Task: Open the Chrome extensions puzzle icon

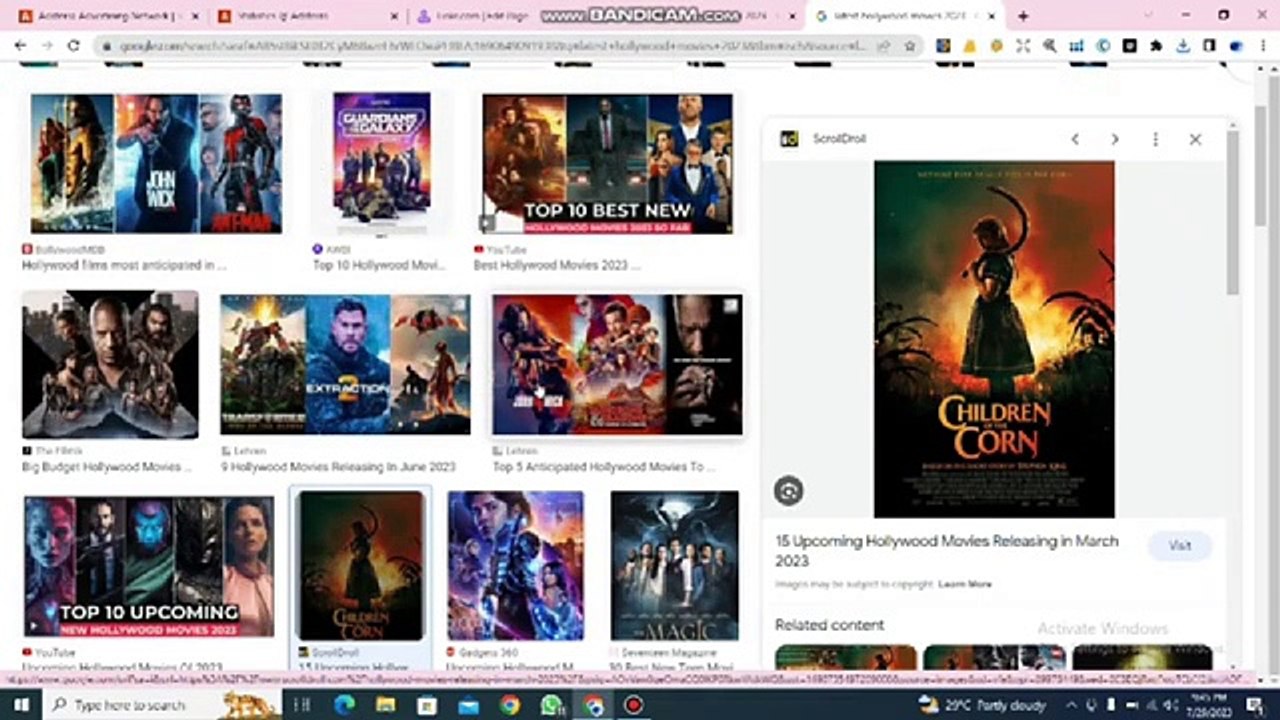Action: pyautogui.click(x=1157, y=46)
